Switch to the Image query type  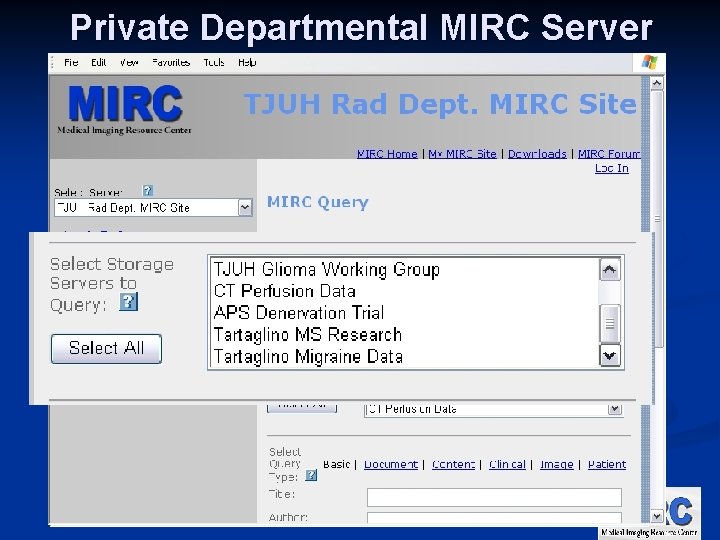pos(557,464)
